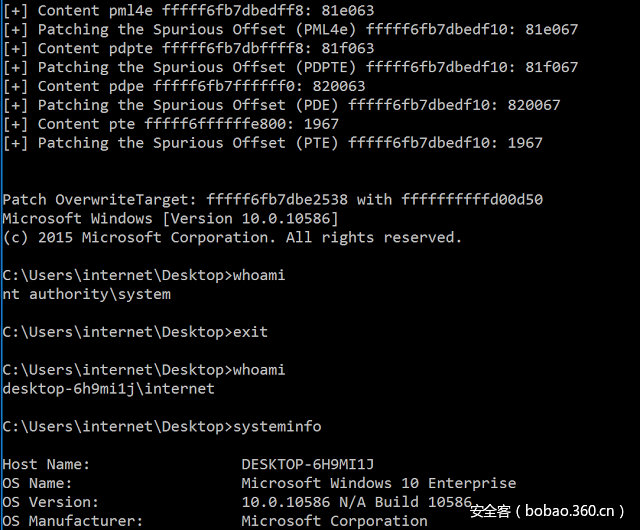Click the 'systeminfo' command text
The width and height of the screenshot is (640, 530).
277,426
